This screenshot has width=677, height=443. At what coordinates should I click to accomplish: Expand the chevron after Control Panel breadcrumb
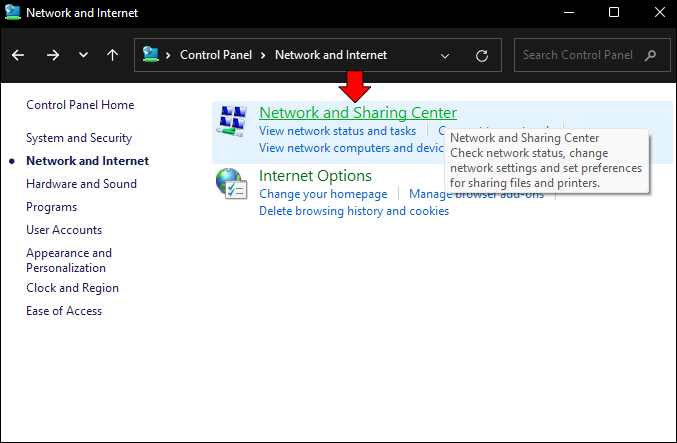pos(263,55)
